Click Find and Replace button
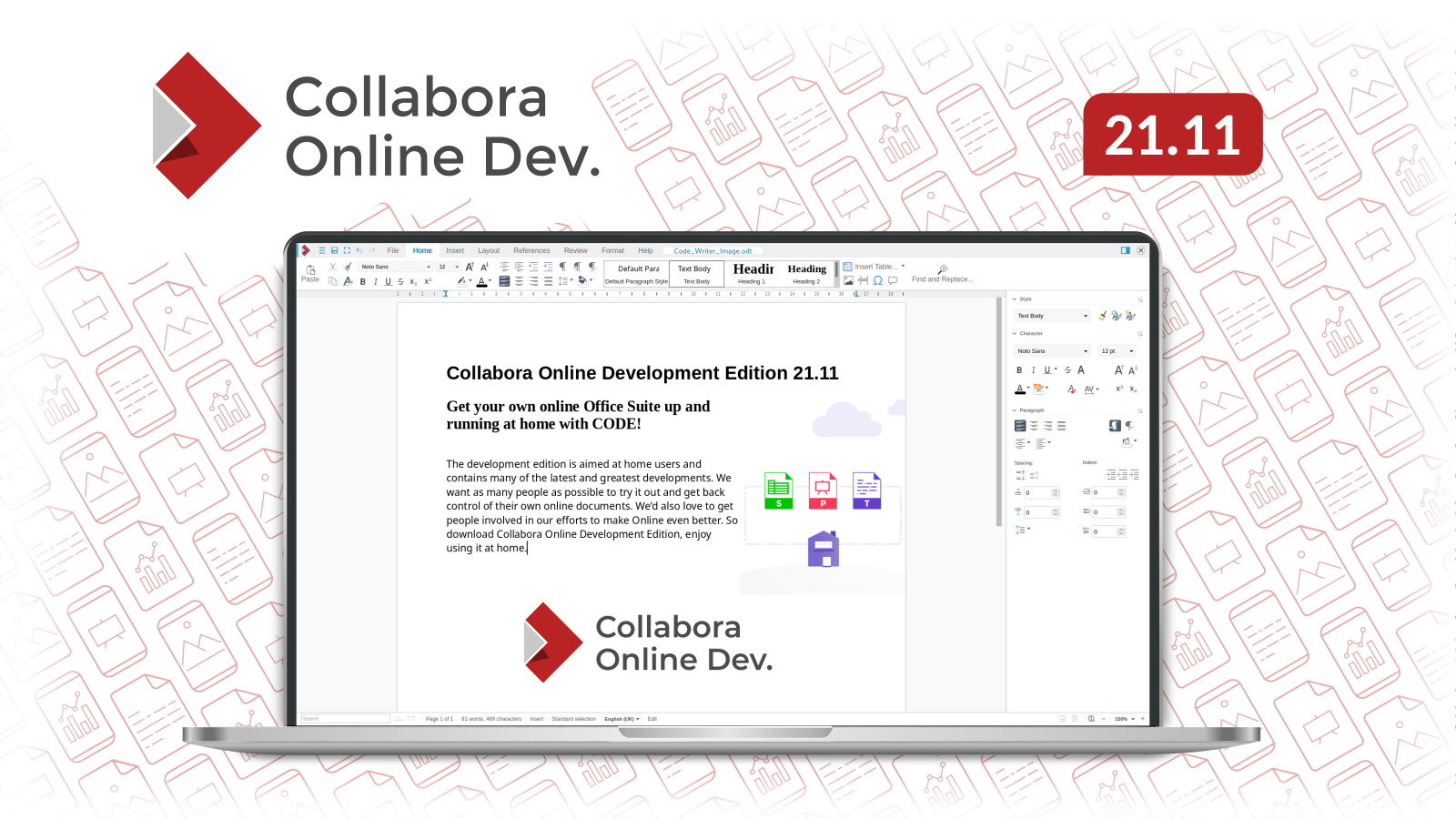 pyautogui.click(x=942, y=274)
